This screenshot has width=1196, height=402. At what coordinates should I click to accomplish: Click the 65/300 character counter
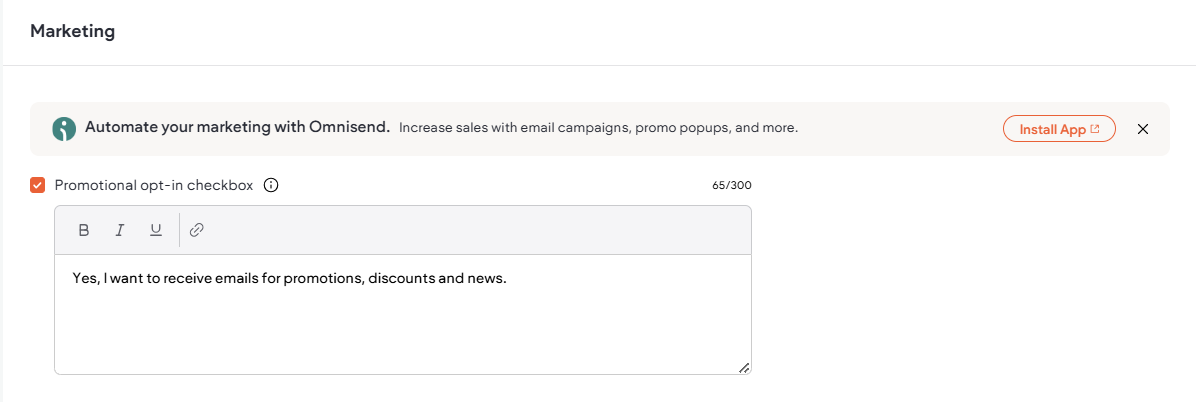tap(732, 186)
